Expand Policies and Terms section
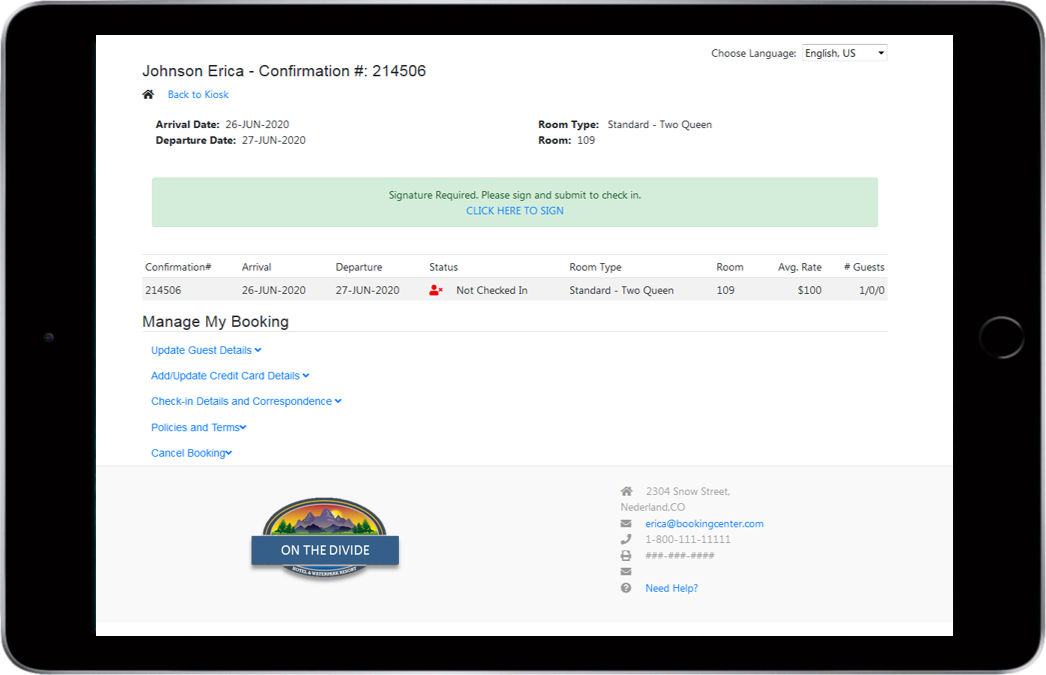The height and width of the screenshot is (675, 1046). [x=198, y=428]
